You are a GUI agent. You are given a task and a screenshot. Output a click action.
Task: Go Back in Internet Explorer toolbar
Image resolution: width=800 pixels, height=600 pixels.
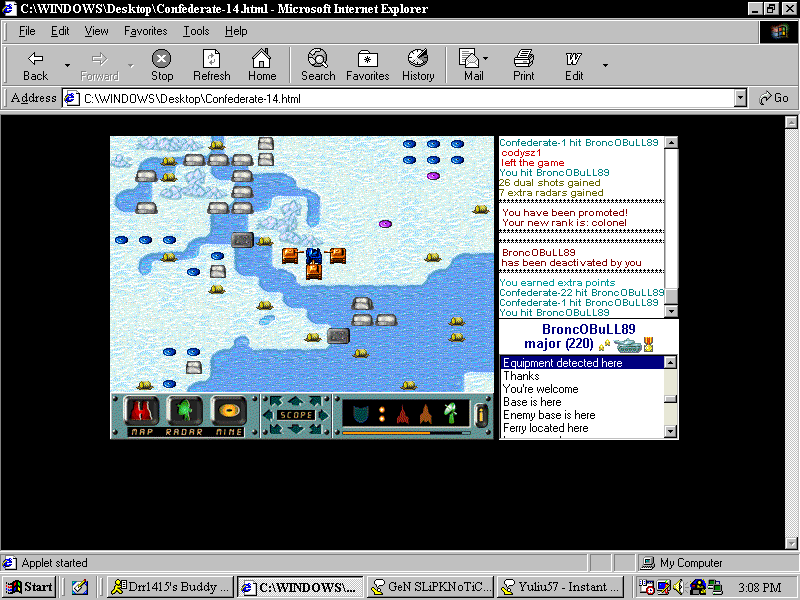[35, 65]
